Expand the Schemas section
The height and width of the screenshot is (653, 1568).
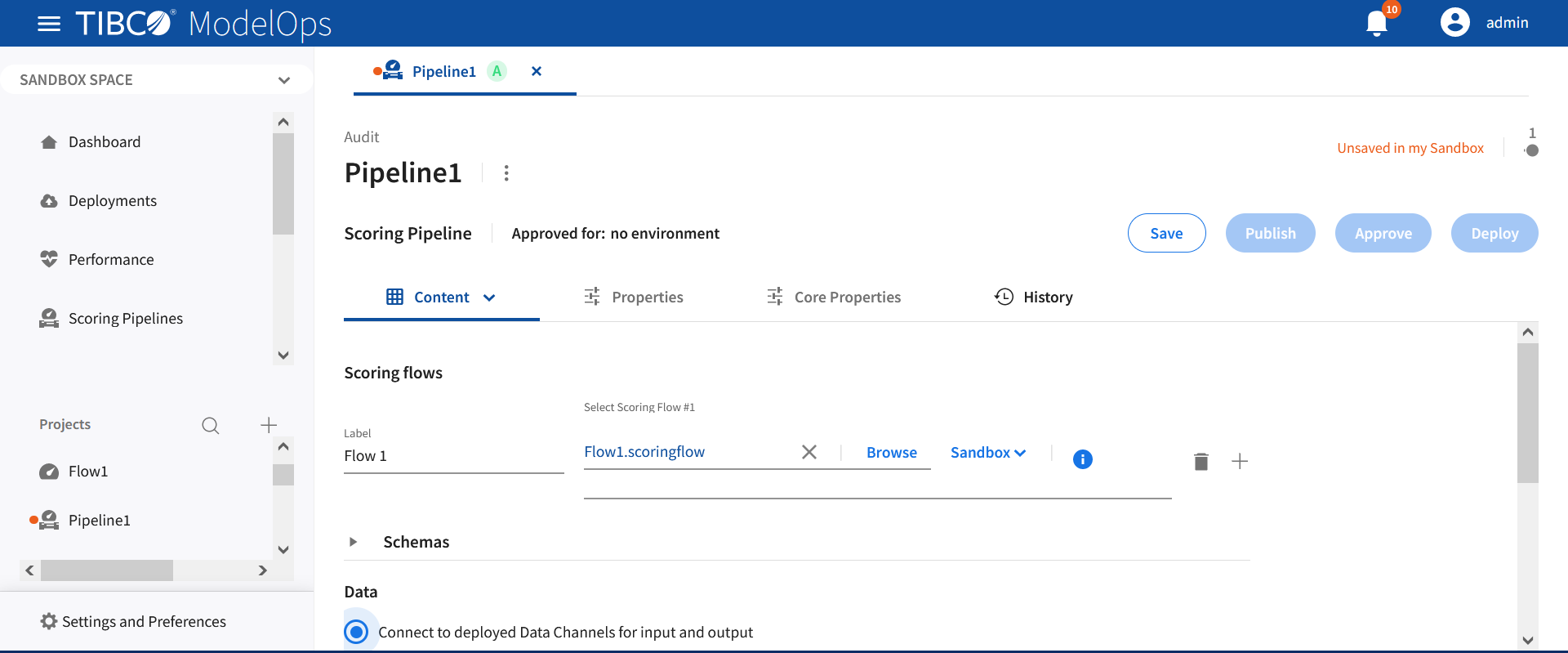(354, 542)
